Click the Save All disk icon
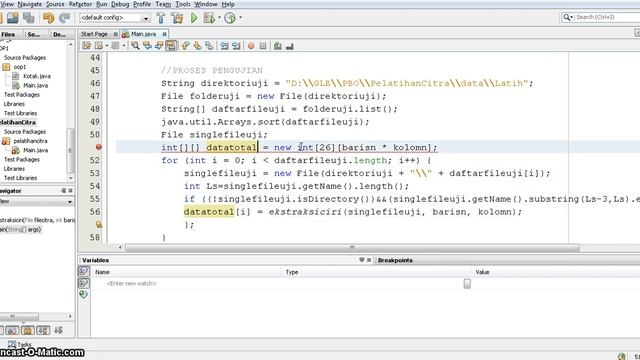The image size is (640, 360). pyautogui.click(x=29, y=18)
